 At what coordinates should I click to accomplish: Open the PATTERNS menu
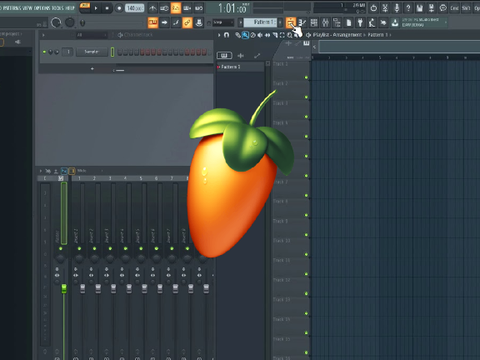(x=13, y=8)
